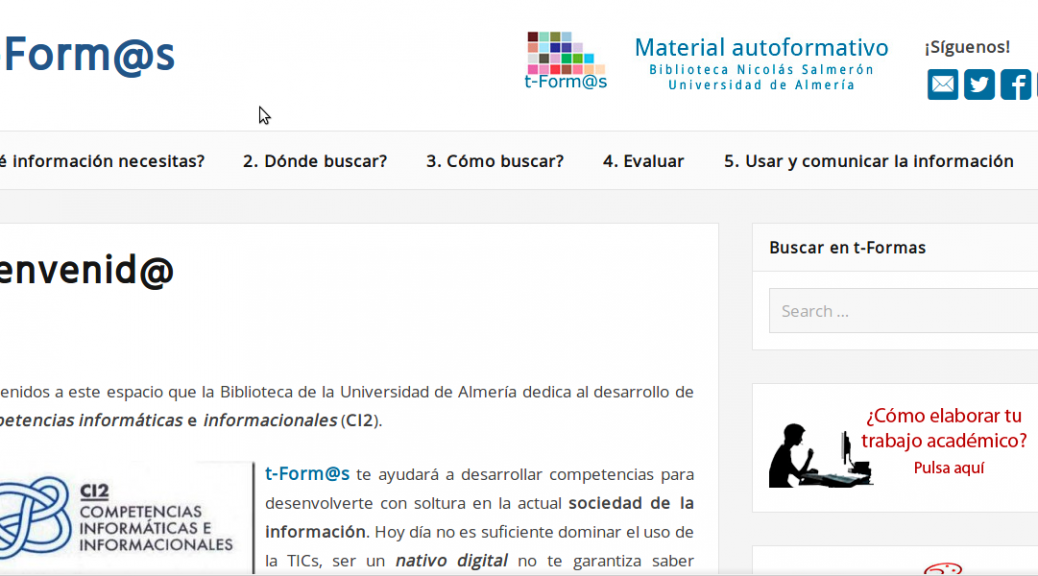Image resolution: width=1038 pixels, height=576 pixels.
Task: Click the 'Material autoformativo' header text
Action: click(x=761, y=47)
